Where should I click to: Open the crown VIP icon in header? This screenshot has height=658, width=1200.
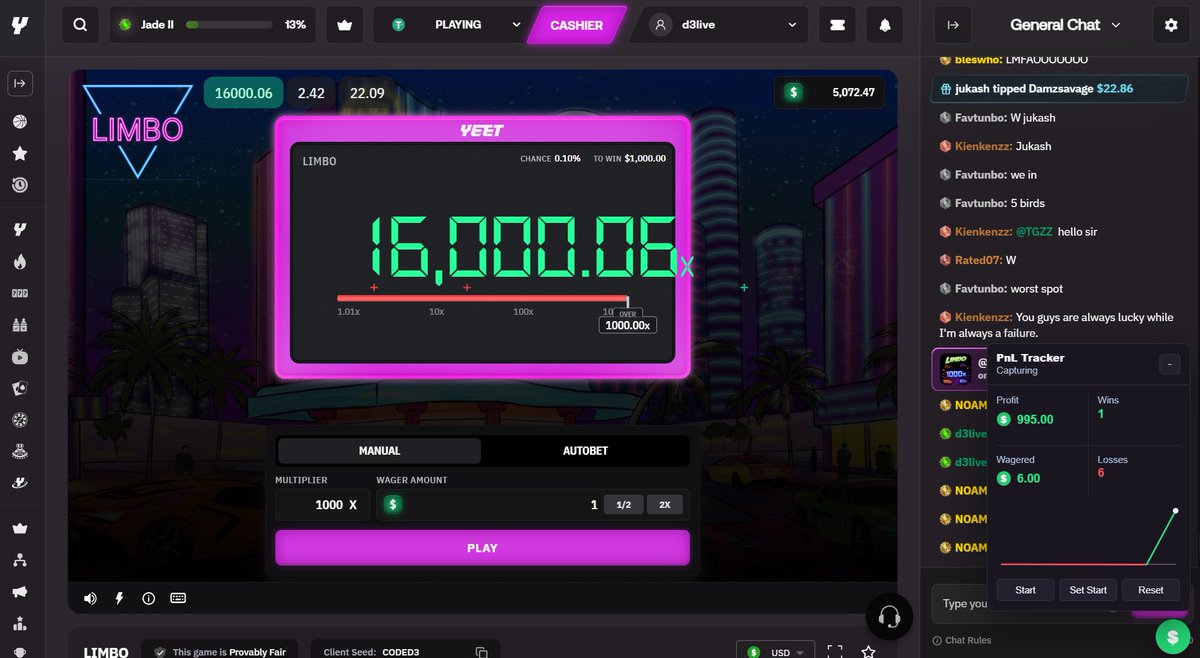point(345,25)
